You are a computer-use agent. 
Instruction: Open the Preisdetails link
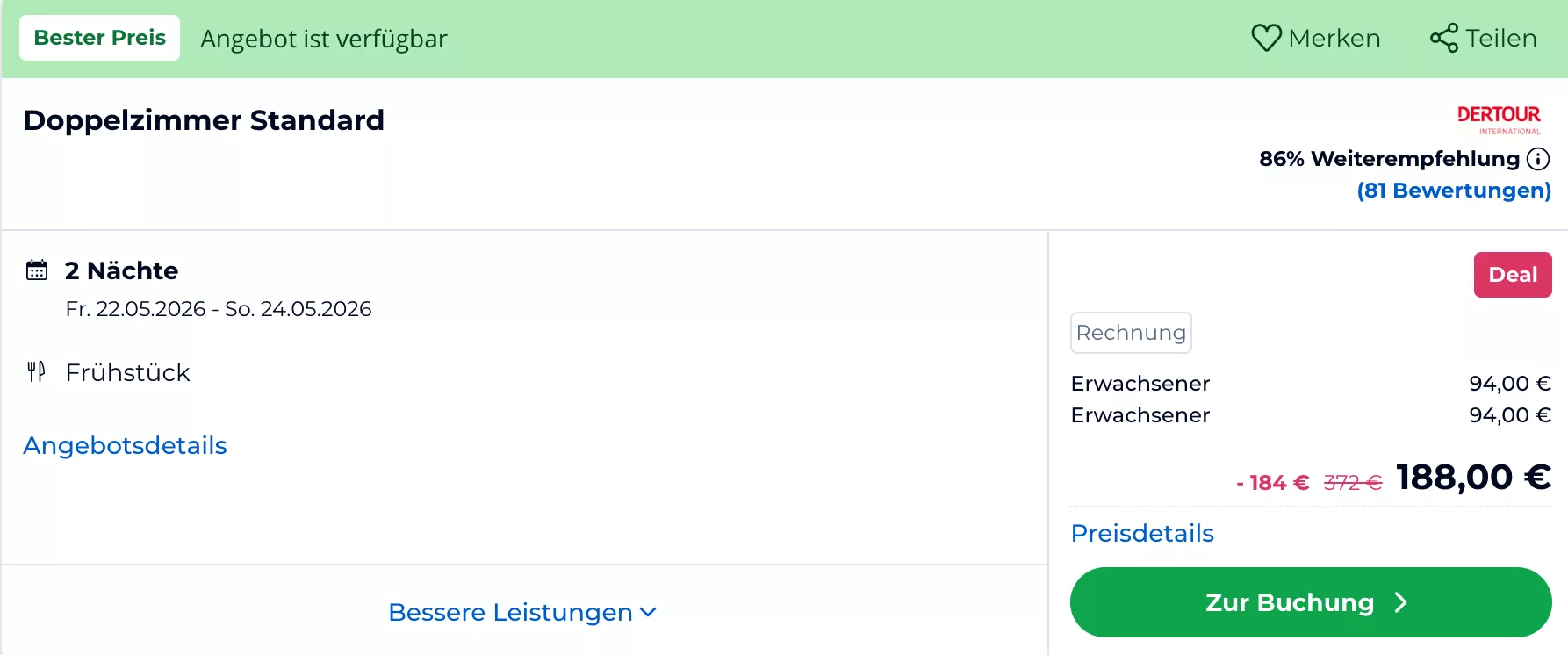[x=1142, y=533]
